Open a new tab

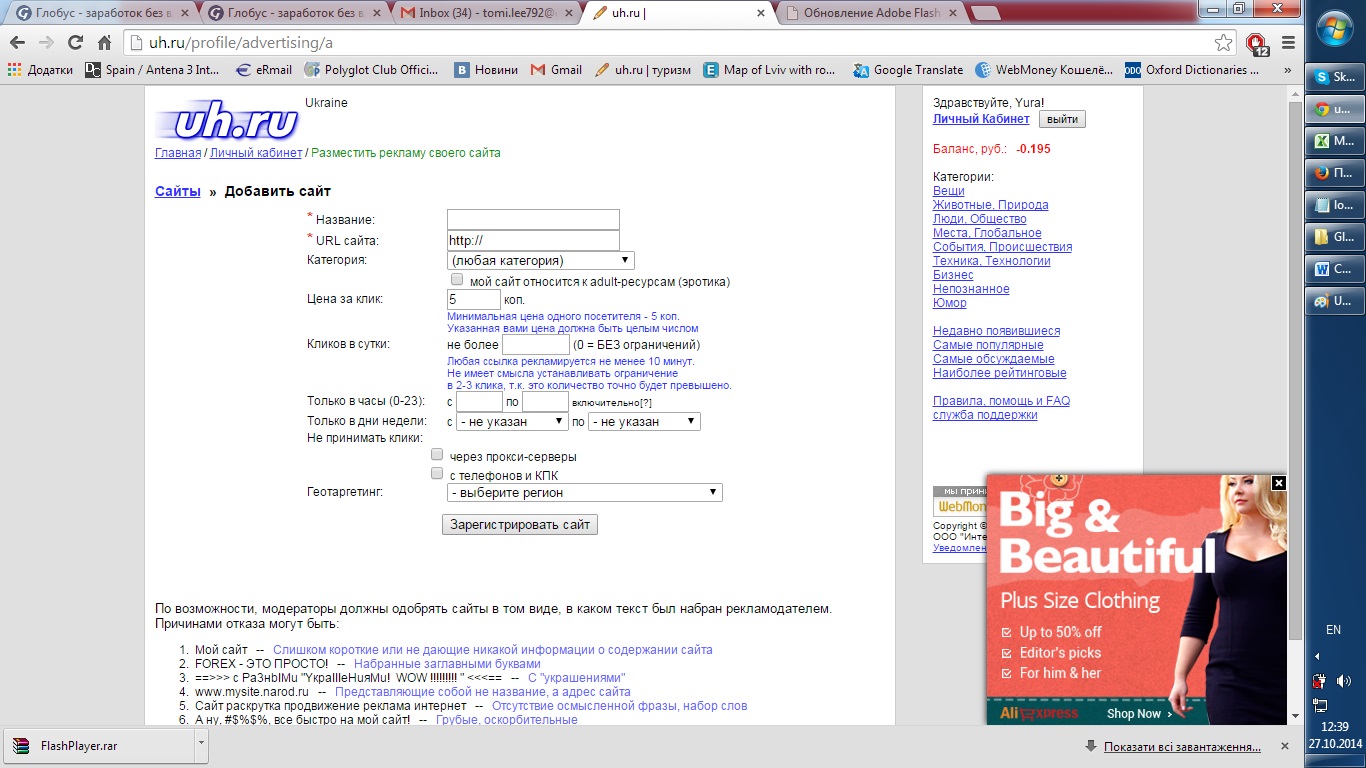pos(985,14)
